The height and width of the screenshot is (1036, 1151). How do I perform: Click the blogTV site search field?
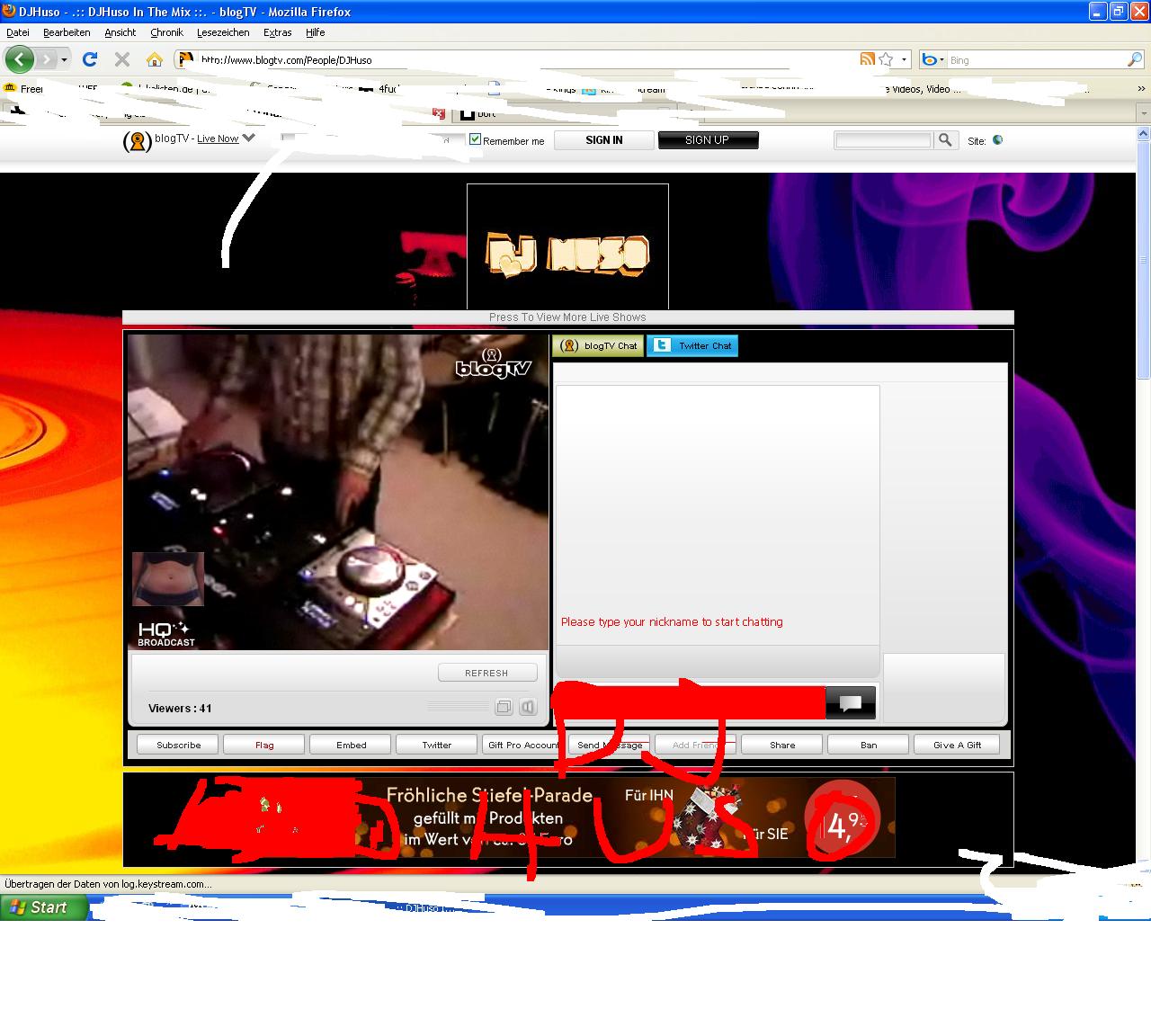tap(884, 140)
